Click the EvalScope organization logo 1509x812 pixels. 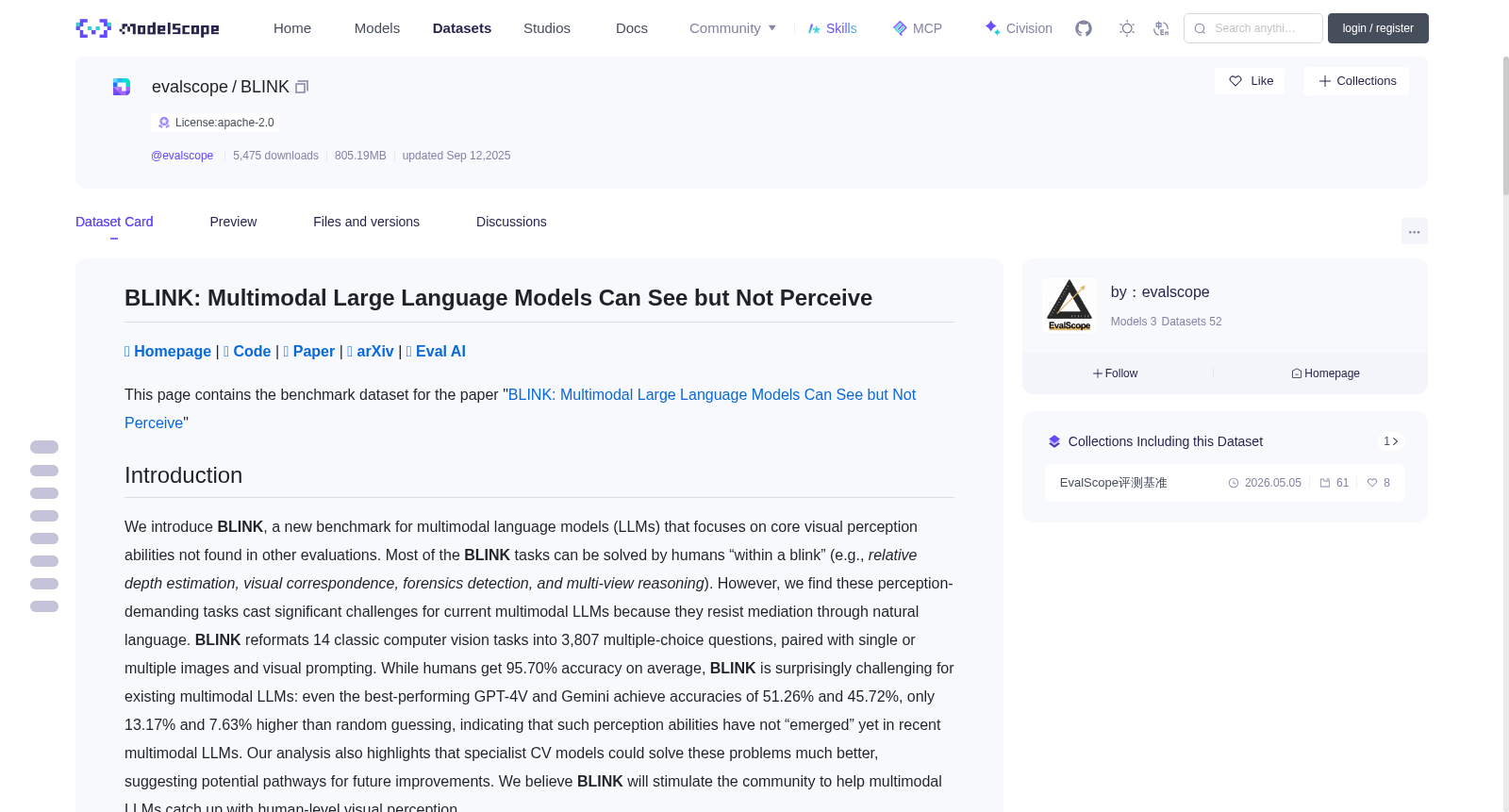tap(1070, 305)
